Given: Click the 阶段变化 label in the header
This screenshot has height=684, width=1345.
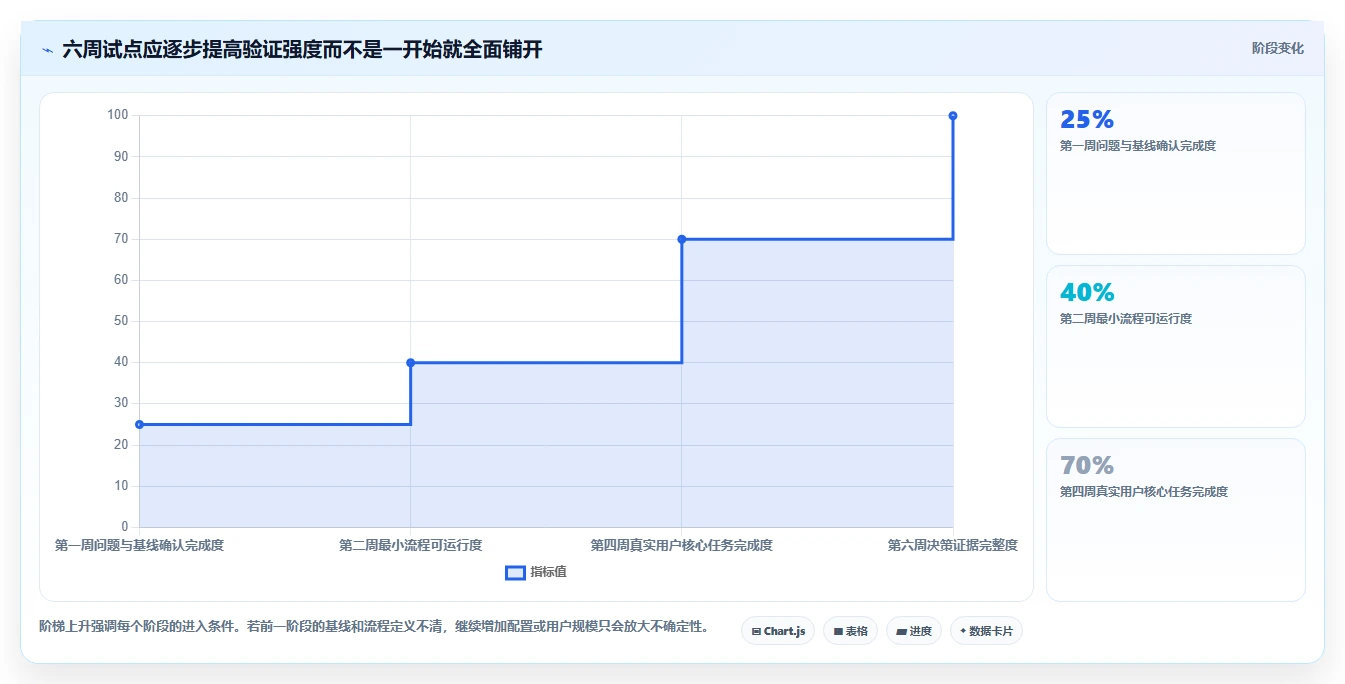Looking at the screenshot, I should click(1277, 48).
